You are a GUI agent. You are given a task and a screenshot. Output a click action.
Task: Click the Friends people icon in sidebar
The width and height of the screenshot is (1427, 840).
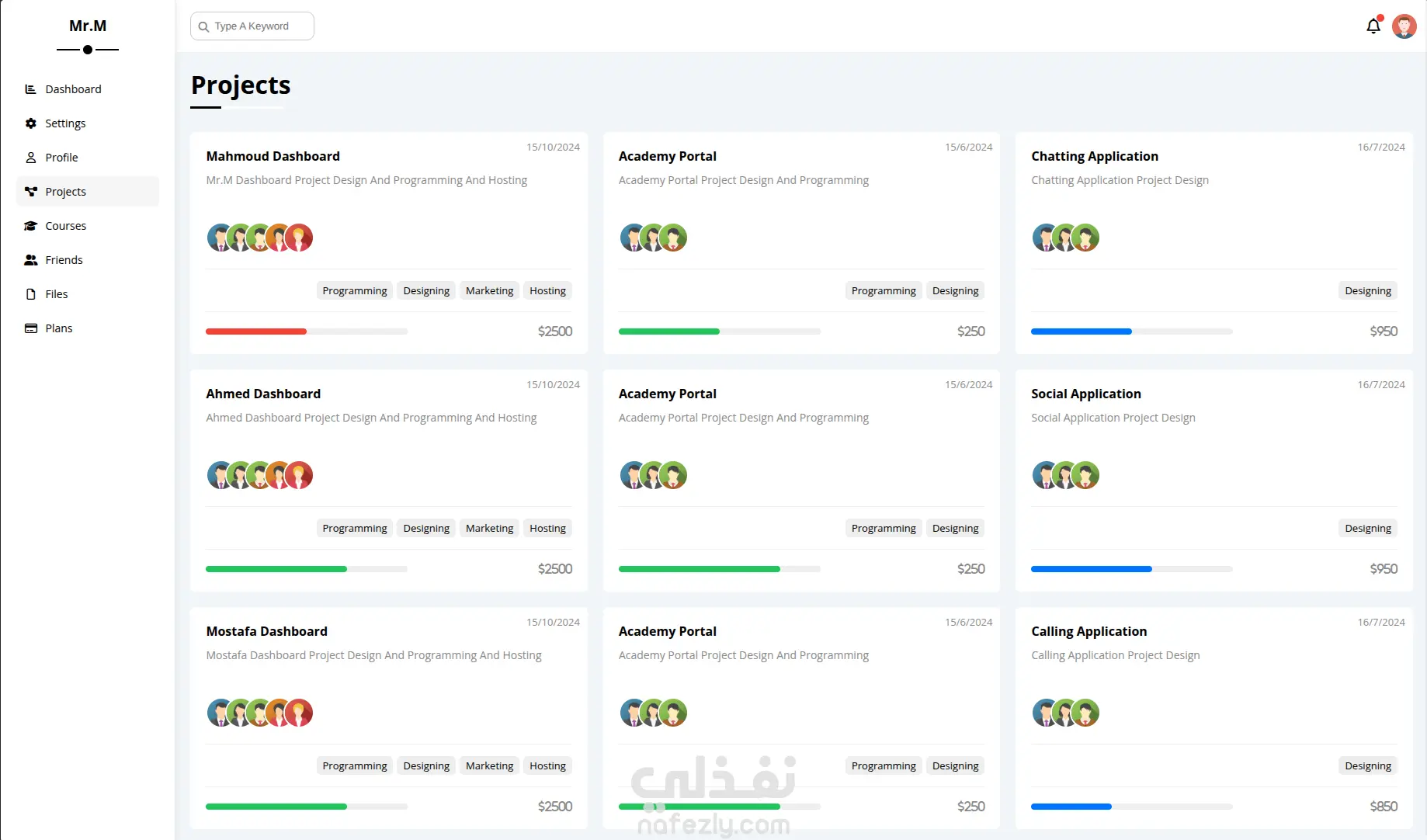coord(31,260)
